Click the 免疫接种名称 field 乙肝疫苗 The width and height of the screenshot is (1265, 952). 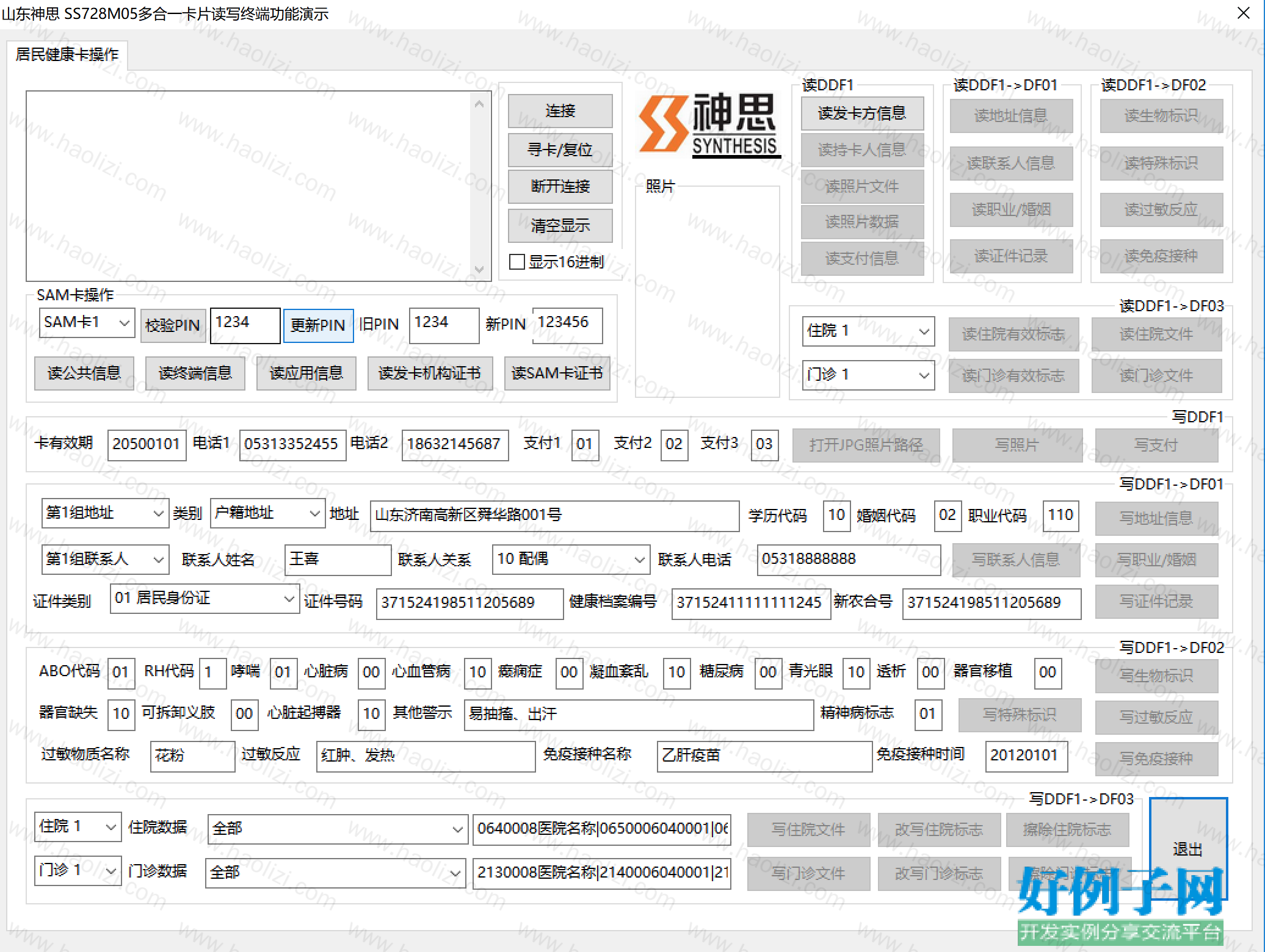764,757
